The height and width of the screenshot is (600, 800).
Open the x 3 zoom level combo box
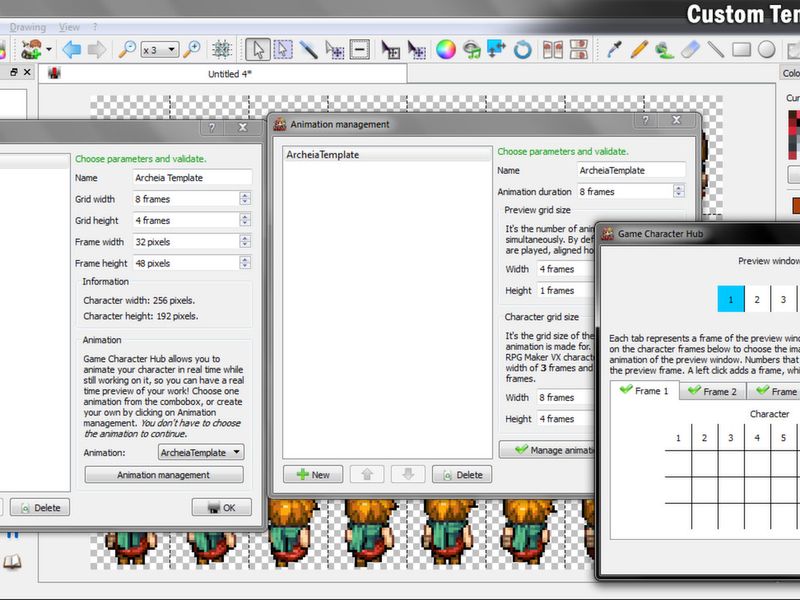point(160,50)
